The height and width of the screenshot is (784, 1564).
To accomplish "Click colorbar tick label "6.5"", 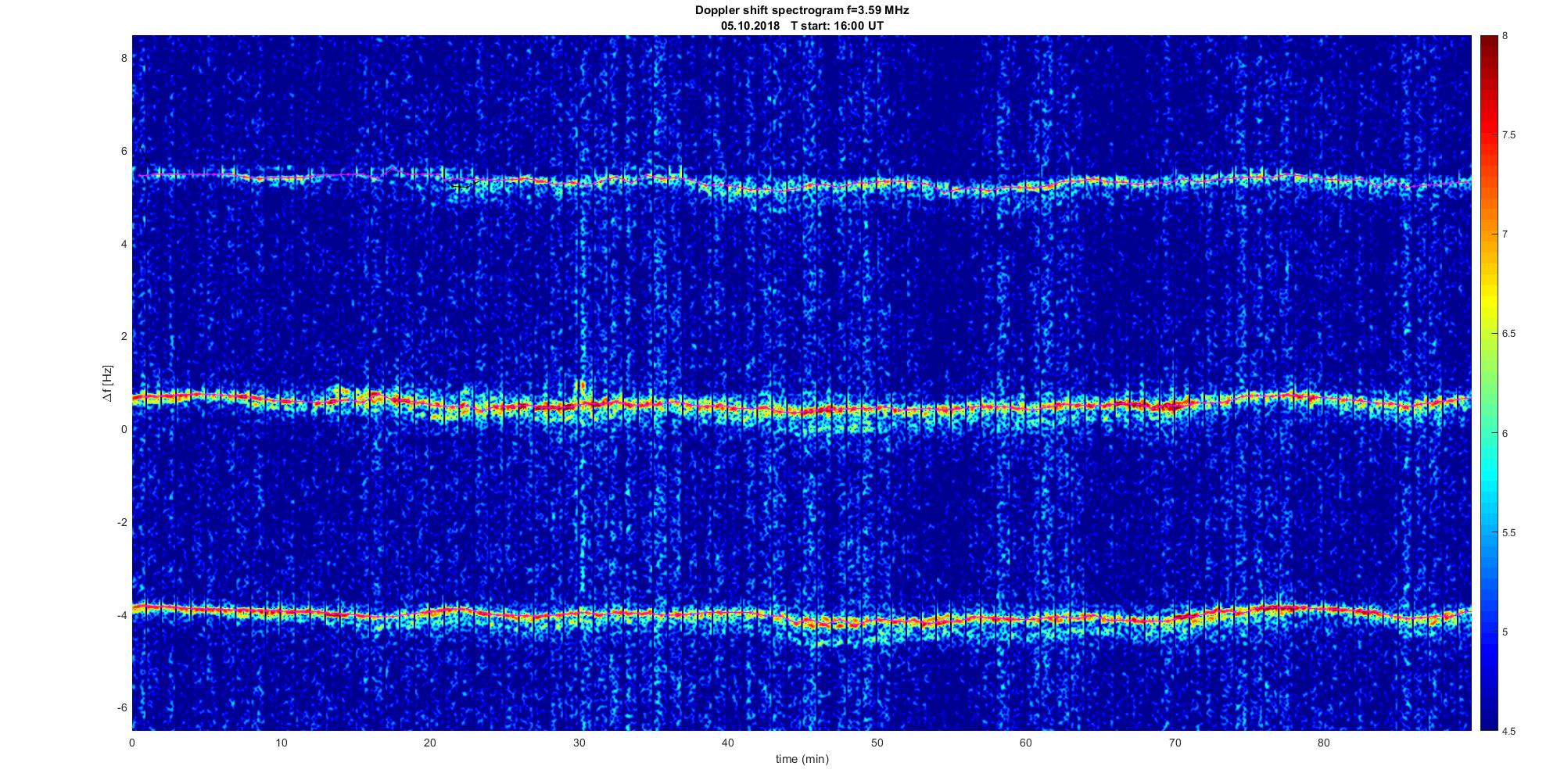I will [x=1509, y=334].
